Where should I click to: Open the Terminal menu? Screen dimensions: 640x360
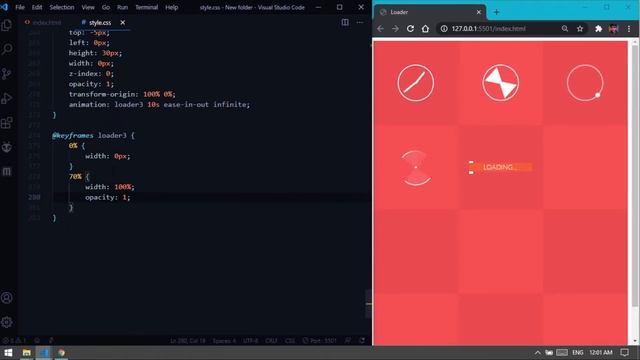[147, 7]
